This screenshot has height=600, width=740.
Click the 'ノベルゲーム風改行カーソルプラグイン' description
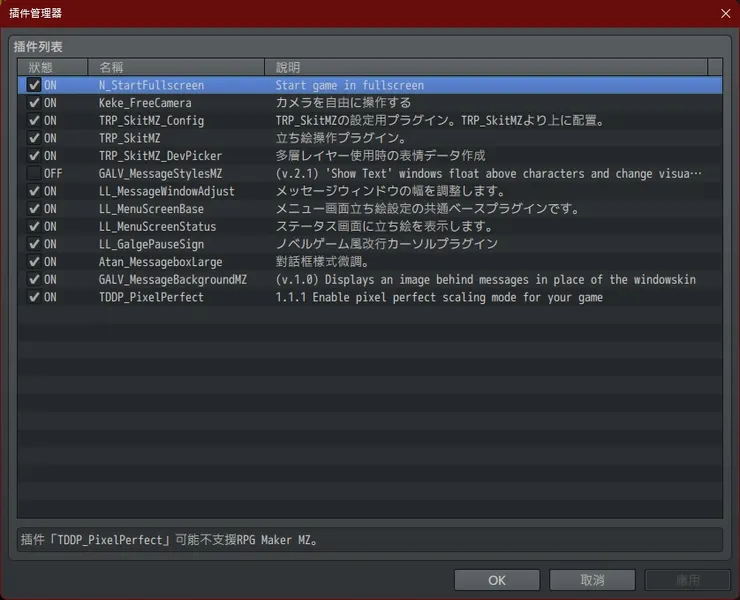point(387,244)
